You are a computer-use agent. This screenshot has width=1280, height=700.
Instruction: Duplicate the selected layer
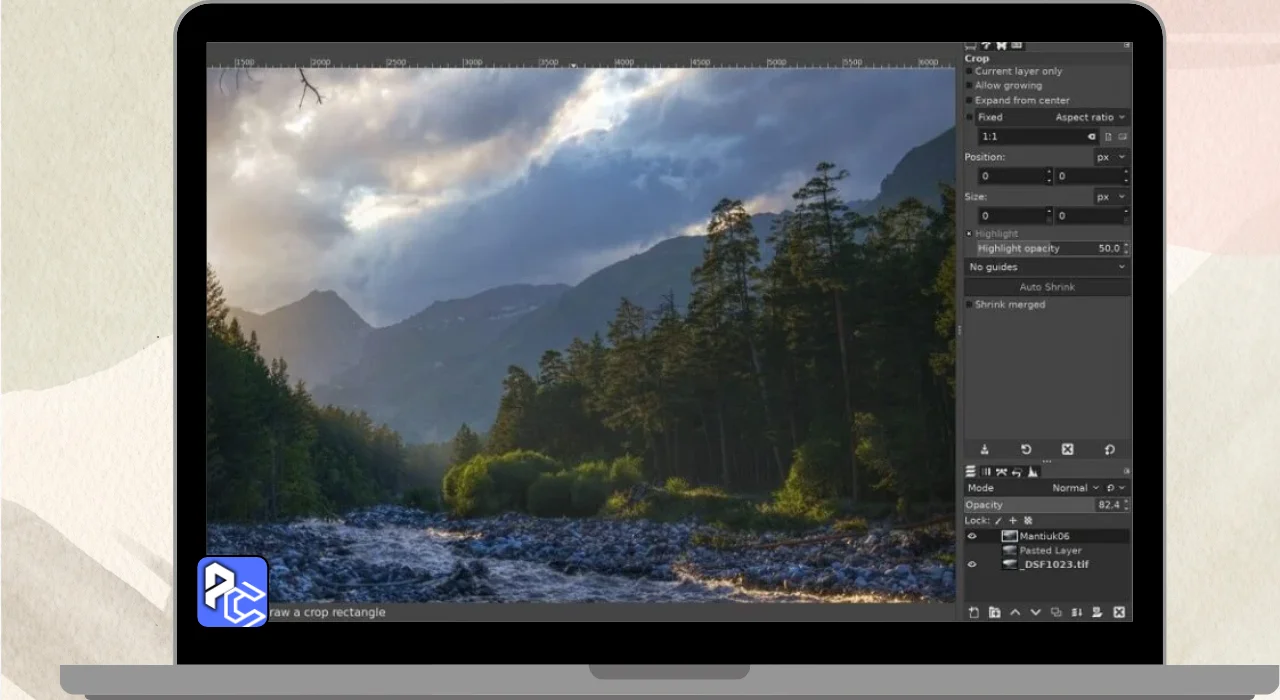pos(1056,612)
